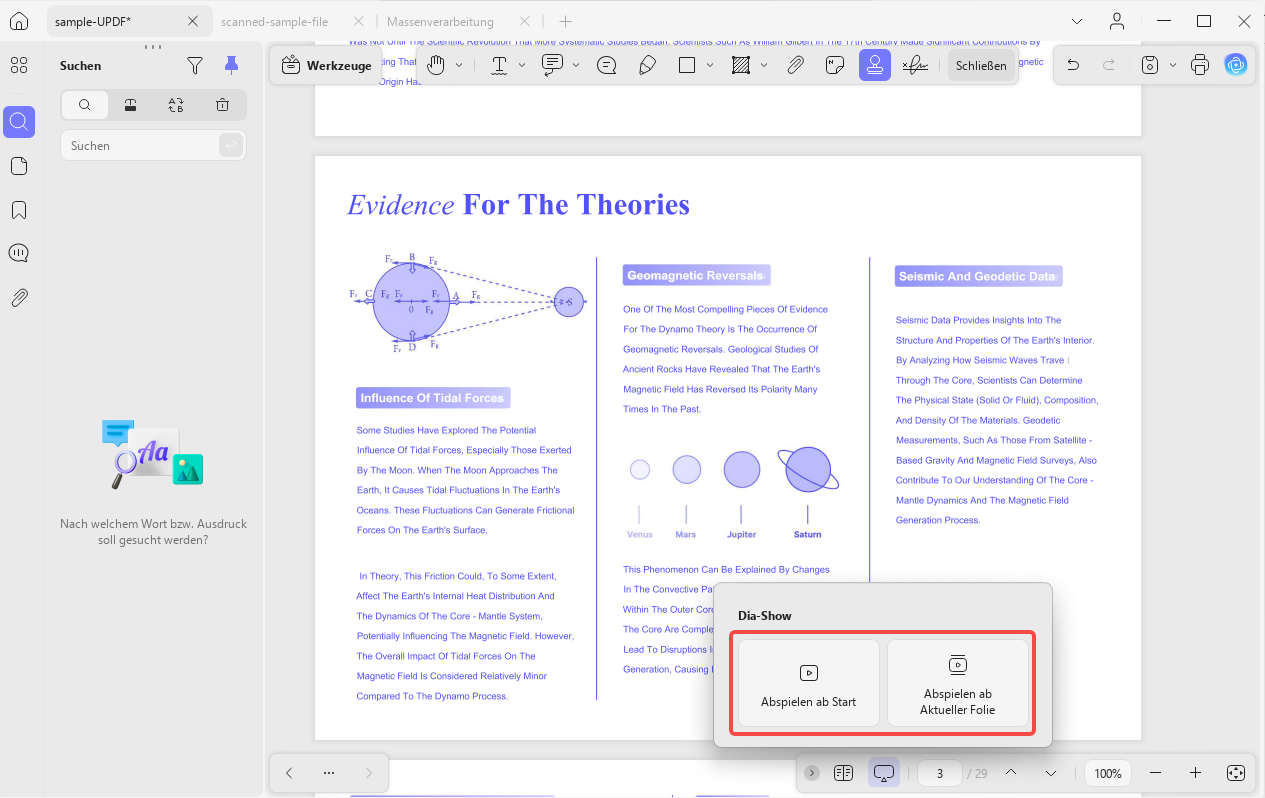Choose the text underline markup tool
Image resolution: width=1265 pixels, height=798 pixels.
498,65
